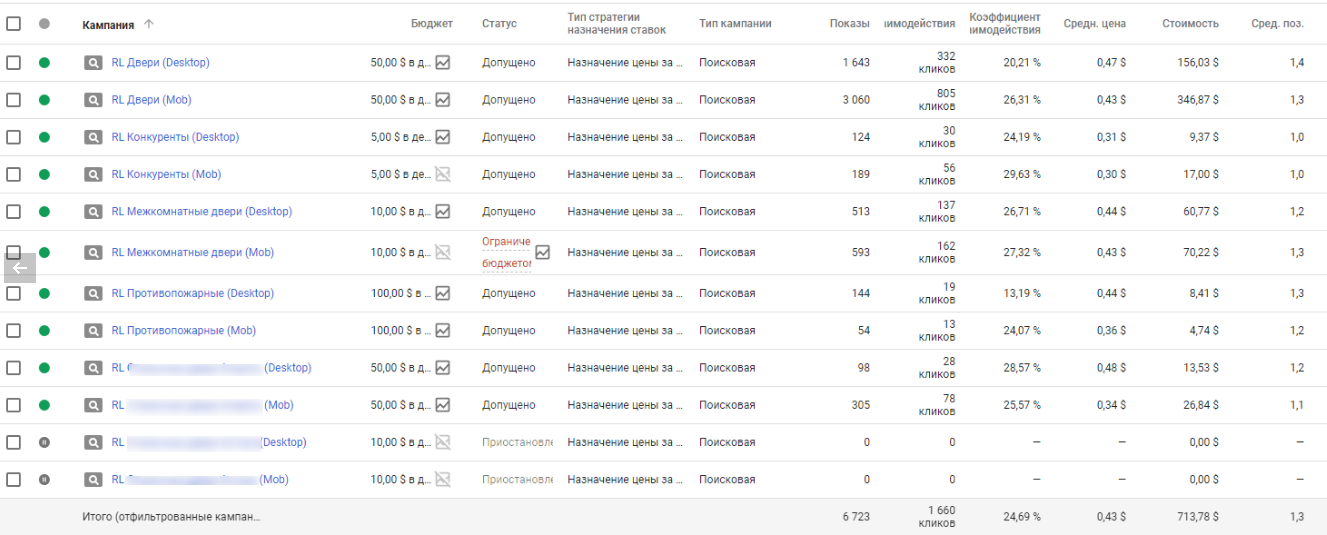Image resolution: width=1327 pixels, height=535 pixels.
Task: Click budget chart icon for RL Двери (Mob)
Action: [x=443, y=100]
